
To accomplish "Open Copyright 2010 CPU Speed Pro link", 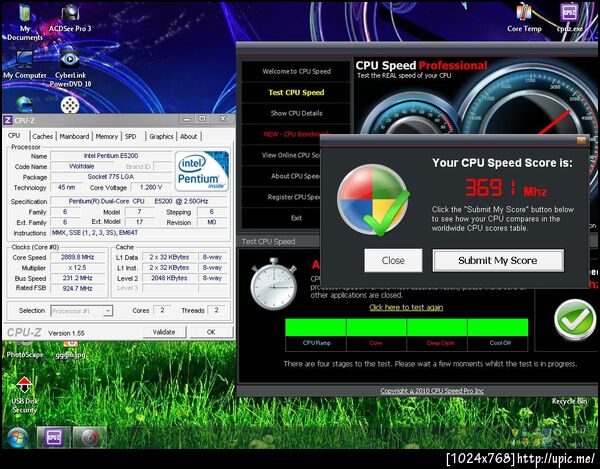I will (x=432, y=391).
